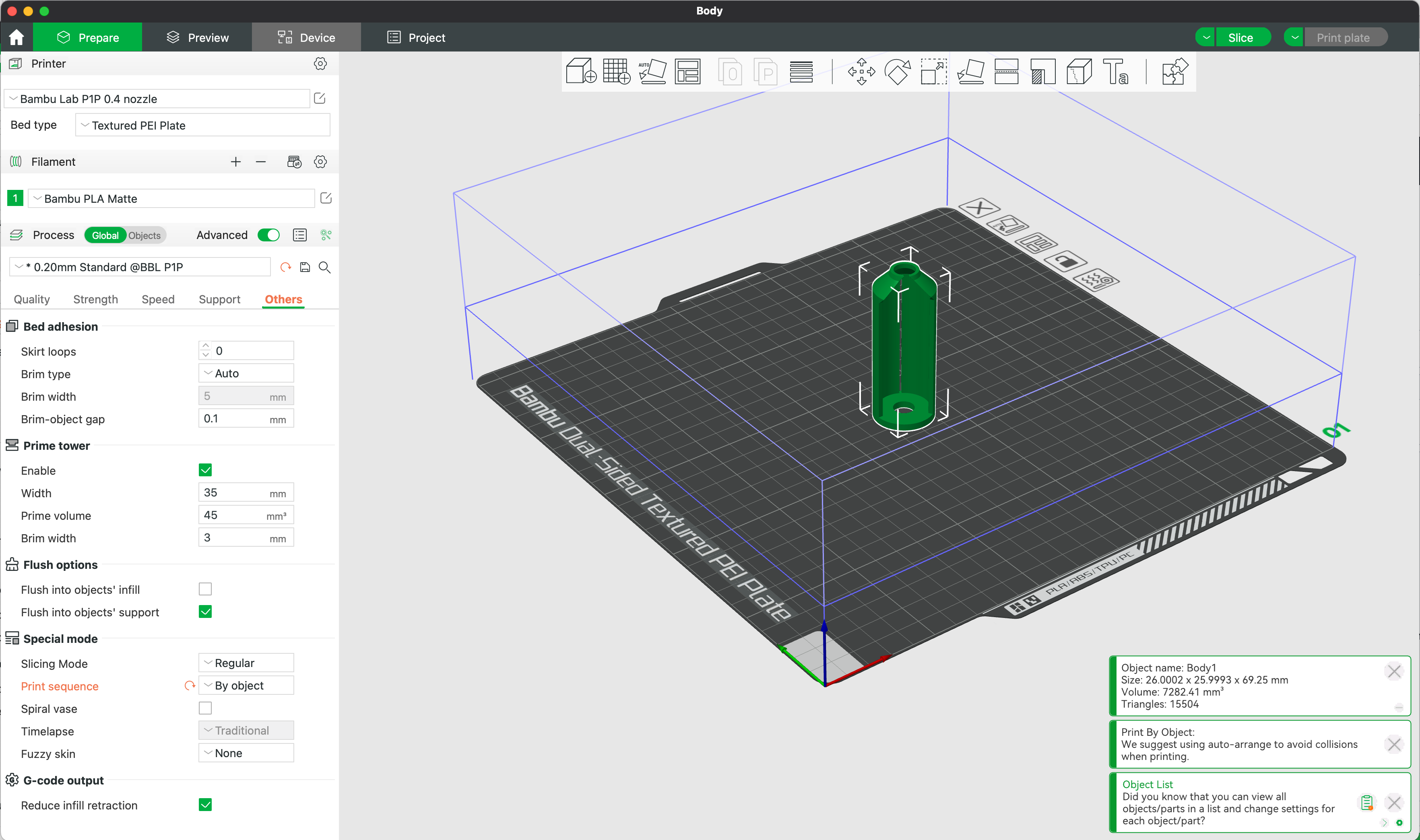Image resolution: width=1420 pixels, height=840 pixels.
Task: Open the Timelapse mode dropdown
Action: click(246, 730)
